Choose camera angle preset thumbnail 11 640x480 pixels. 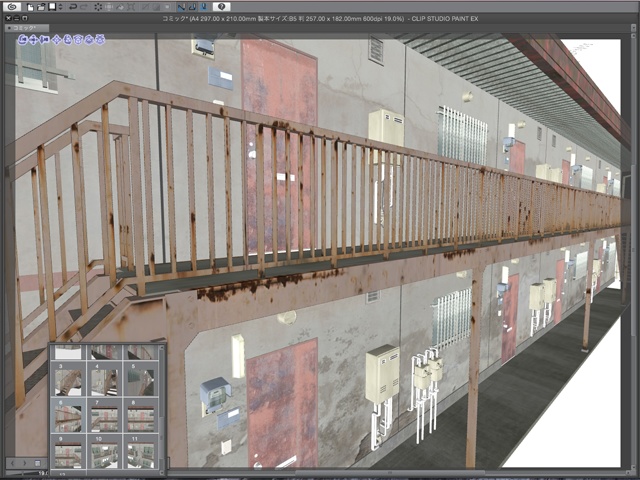coord(141,452)
